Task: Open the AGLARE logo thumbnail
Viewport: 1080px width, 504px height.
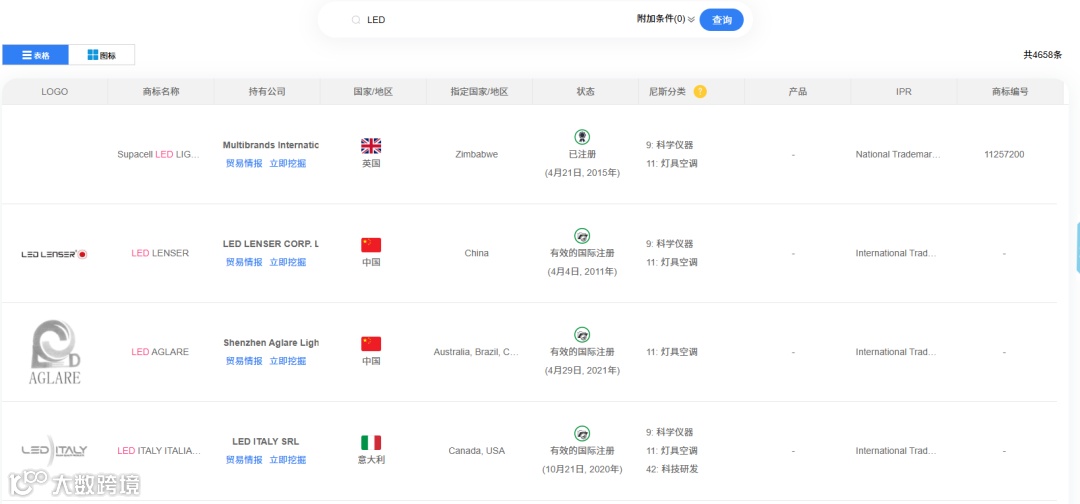Action: pos(54,352)
